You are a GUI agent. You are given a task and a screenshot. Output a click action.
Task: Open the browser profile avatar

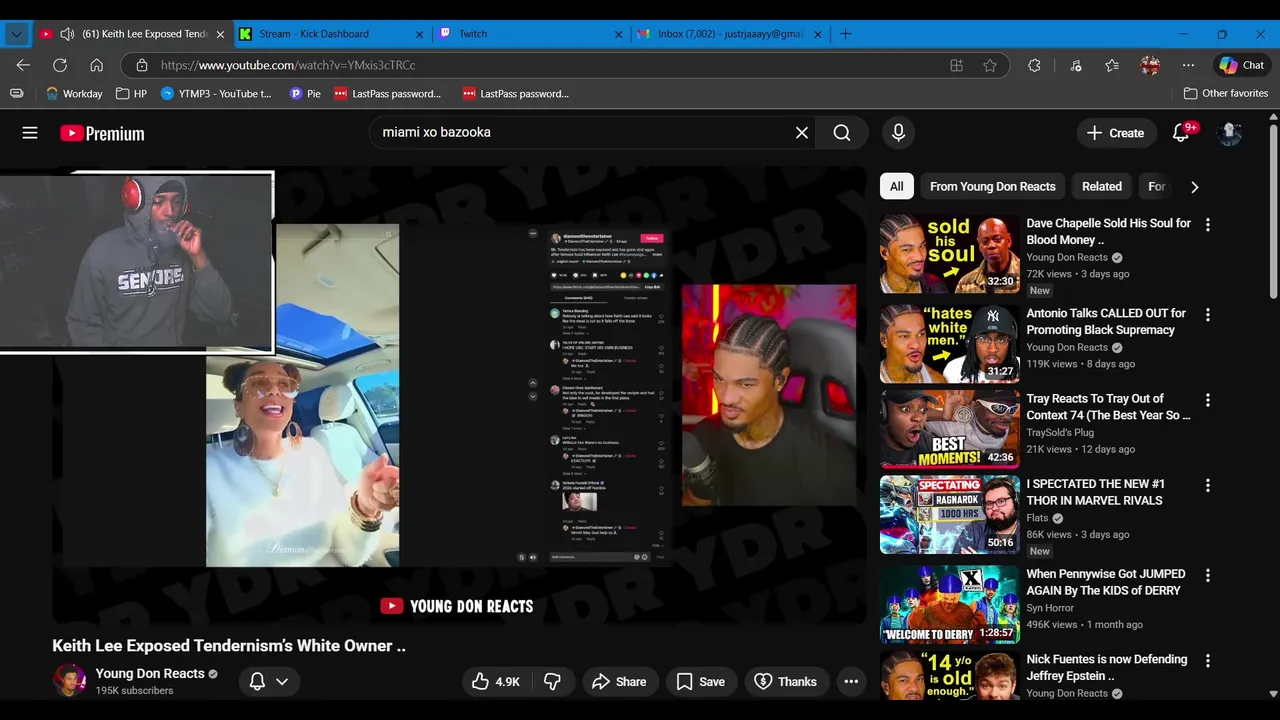point(1150,65)
